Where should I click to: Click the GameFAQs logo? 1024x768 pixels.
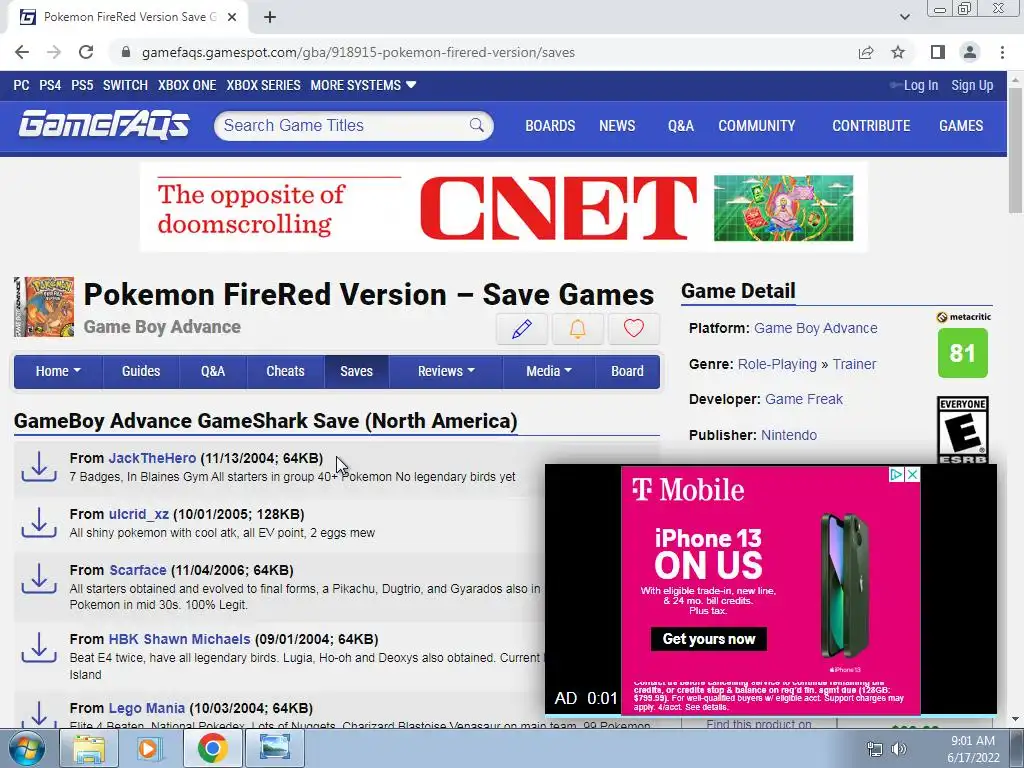104,125
